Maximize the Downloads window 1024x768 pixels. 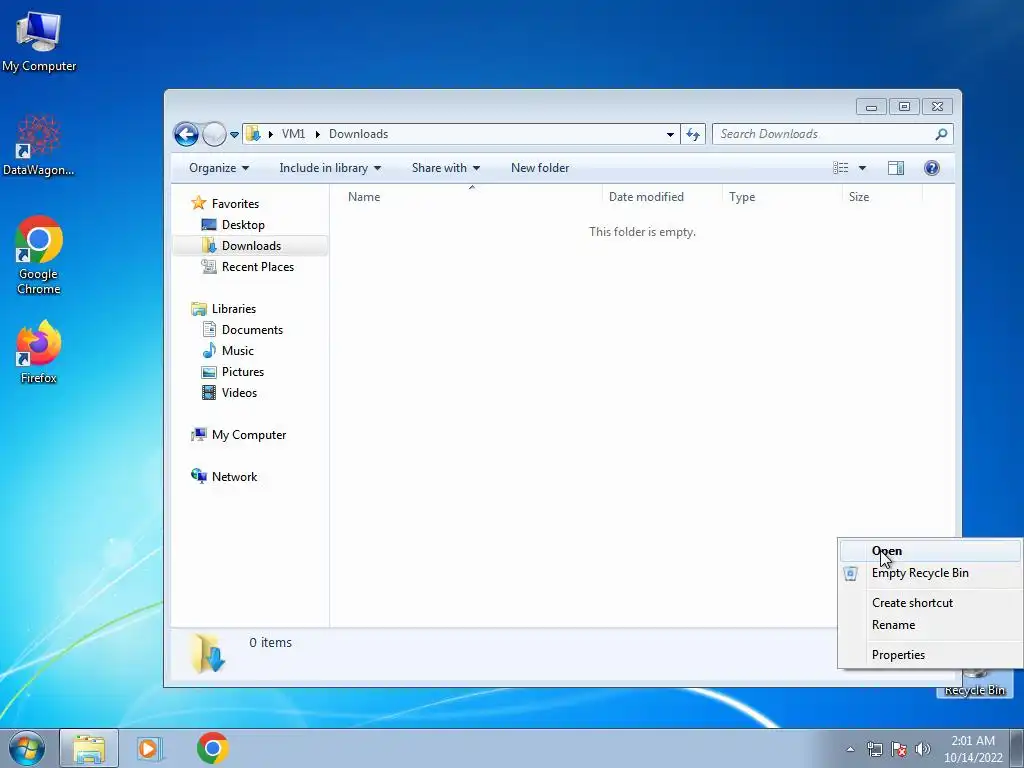coord(904,106)
